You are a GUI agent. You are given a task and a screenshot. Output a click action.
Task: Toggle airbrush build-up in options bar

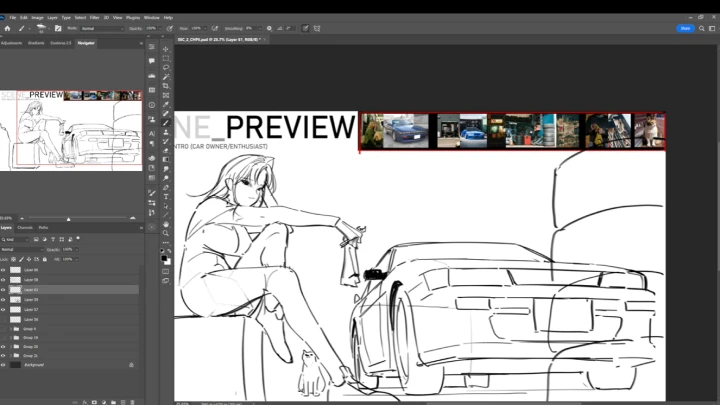pos(214,28)
